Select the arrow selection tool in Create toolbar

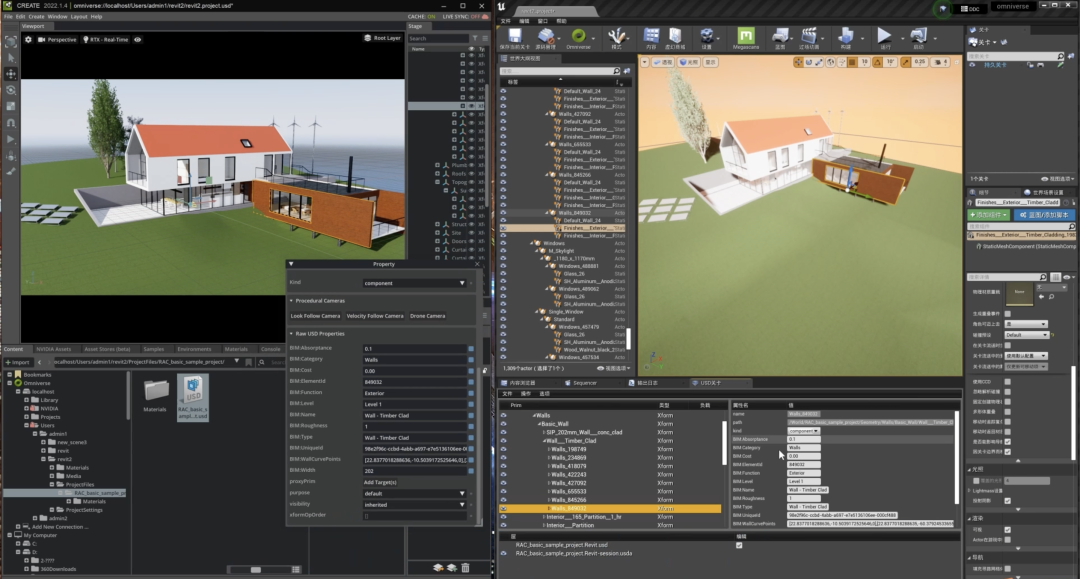pos(11,57)
